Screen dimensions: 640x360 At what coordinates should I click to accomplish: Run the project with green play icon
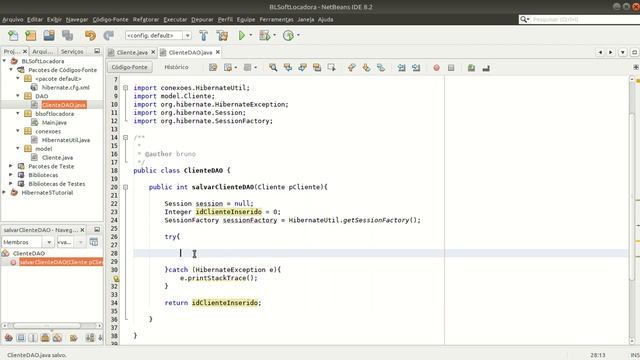point(242,36)
